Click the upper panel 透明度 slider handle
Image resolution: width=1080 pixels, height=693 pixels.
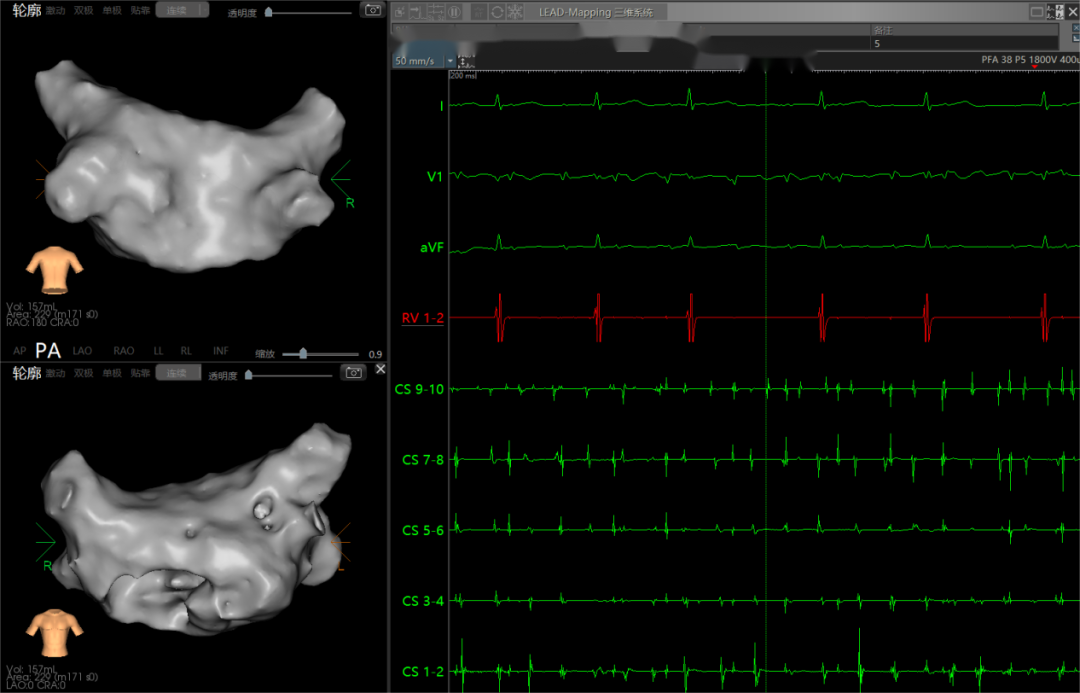point(269,12)
